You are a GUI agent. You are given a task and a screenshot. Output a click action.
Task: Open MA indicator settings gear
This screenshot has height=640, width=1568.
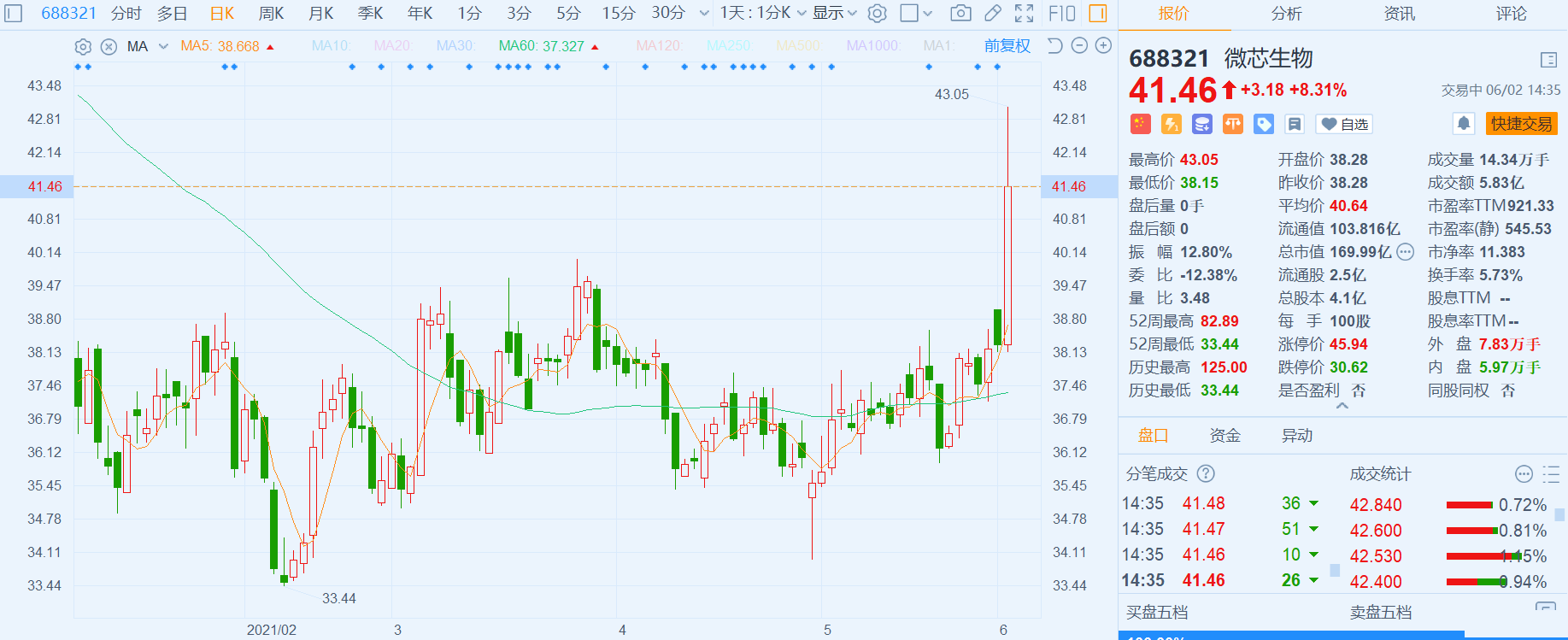pyautogui.click(x=83, y=46)
